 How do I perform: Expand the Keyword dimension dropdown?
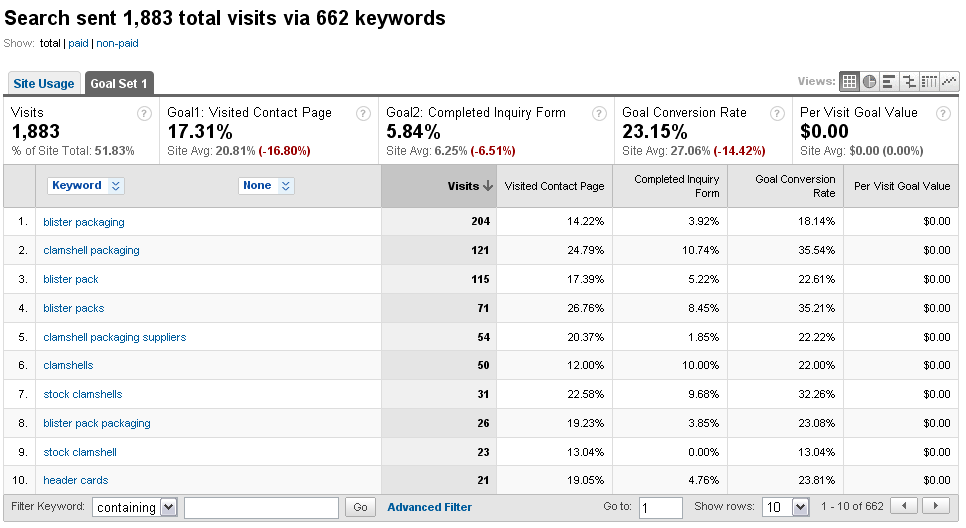pyautogui.click(x=86, y=185)
